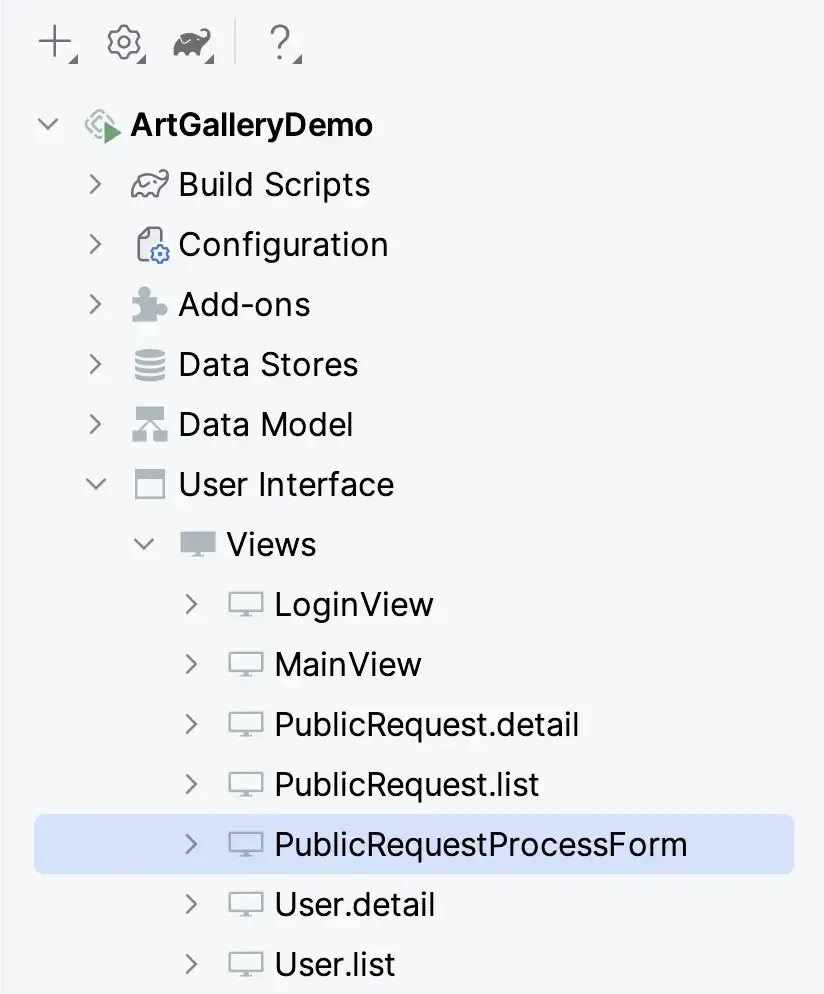Collapse the Views folder chevron
Image resolution: width=824 pixels, height=994 pixels.
click(144, 545)
